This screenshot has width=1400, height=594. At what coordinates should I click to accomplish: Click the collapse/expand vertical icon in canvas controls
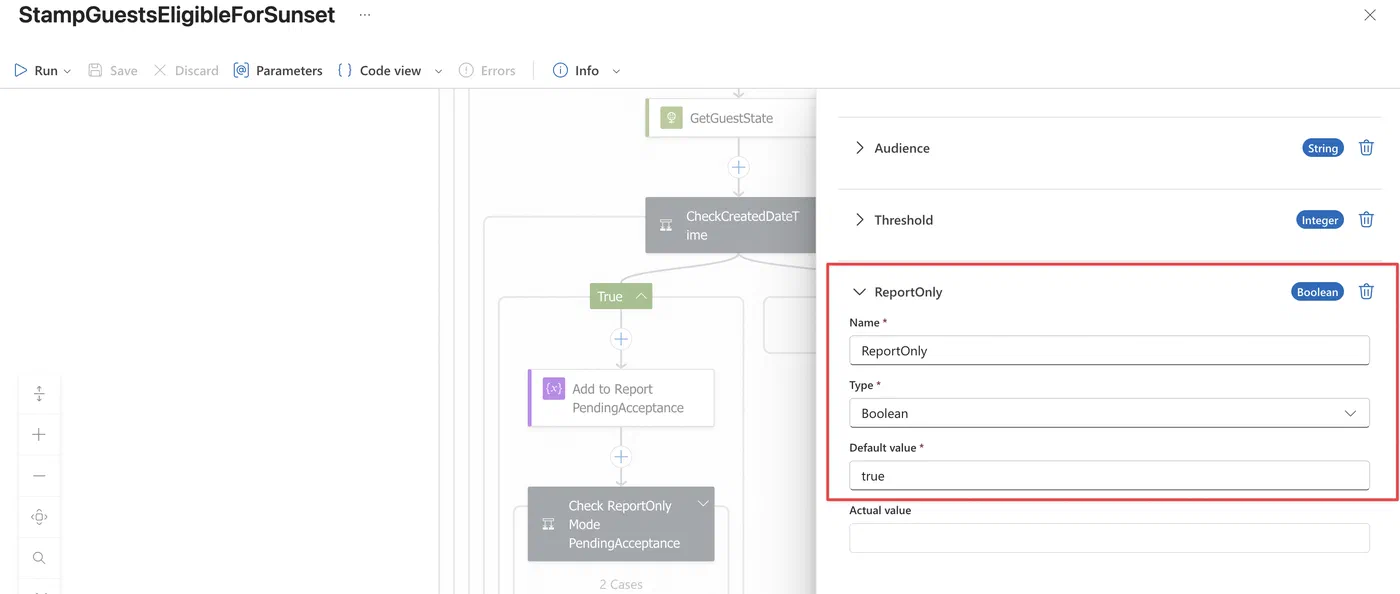click(39, 394)
